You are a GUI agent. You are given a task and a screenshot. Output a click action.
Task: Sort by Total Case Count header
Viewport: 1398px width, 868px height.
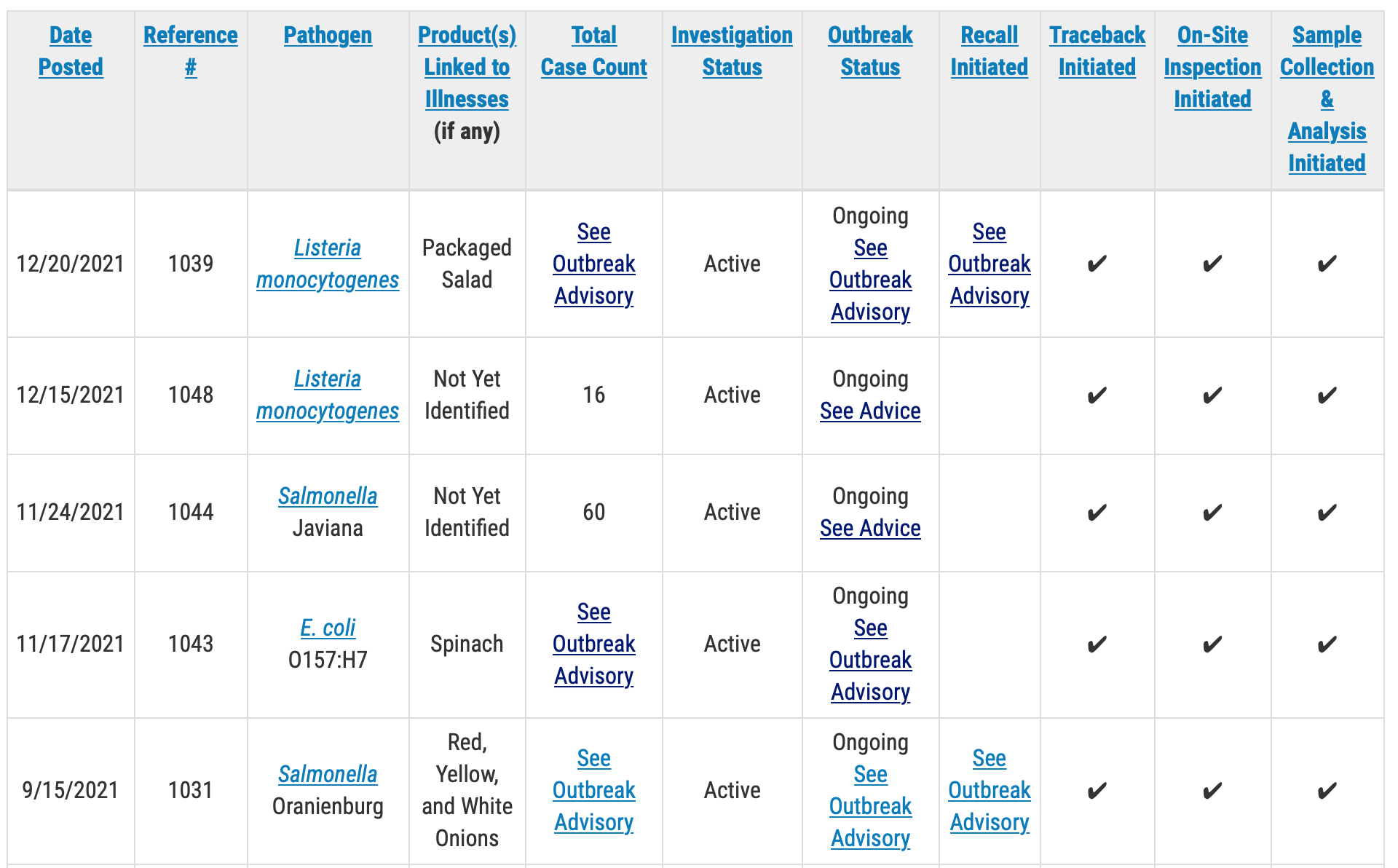pos(593,51)
